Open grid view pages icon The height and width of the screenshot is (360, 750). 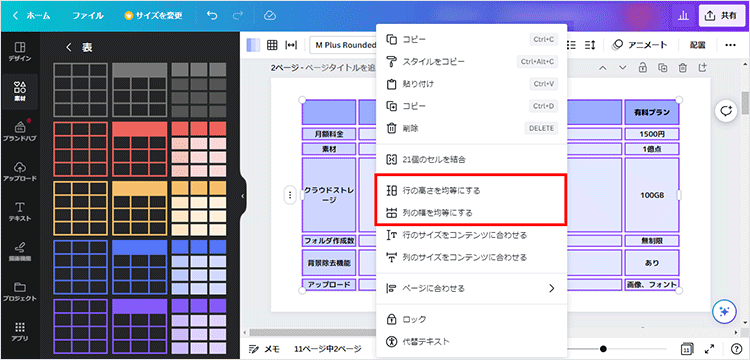coord(686,349)
